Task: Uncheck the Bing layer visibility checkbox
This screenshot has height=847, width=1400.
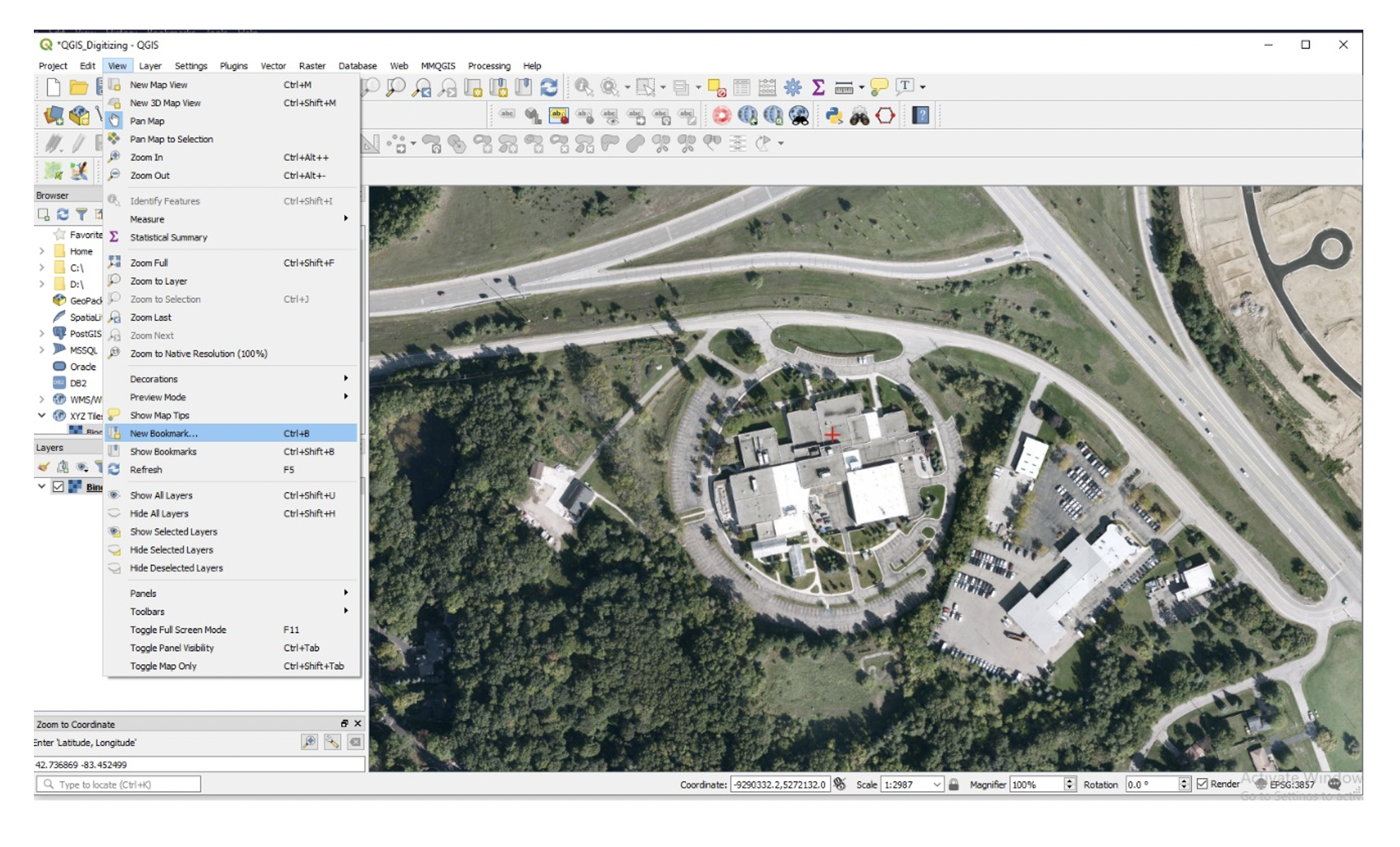Action: coord(59,487)
